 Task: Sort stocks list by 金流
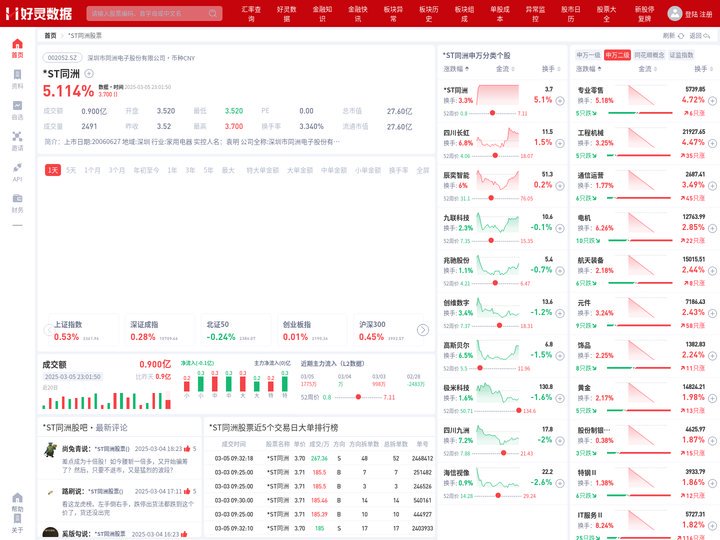[x=505, y=69]
